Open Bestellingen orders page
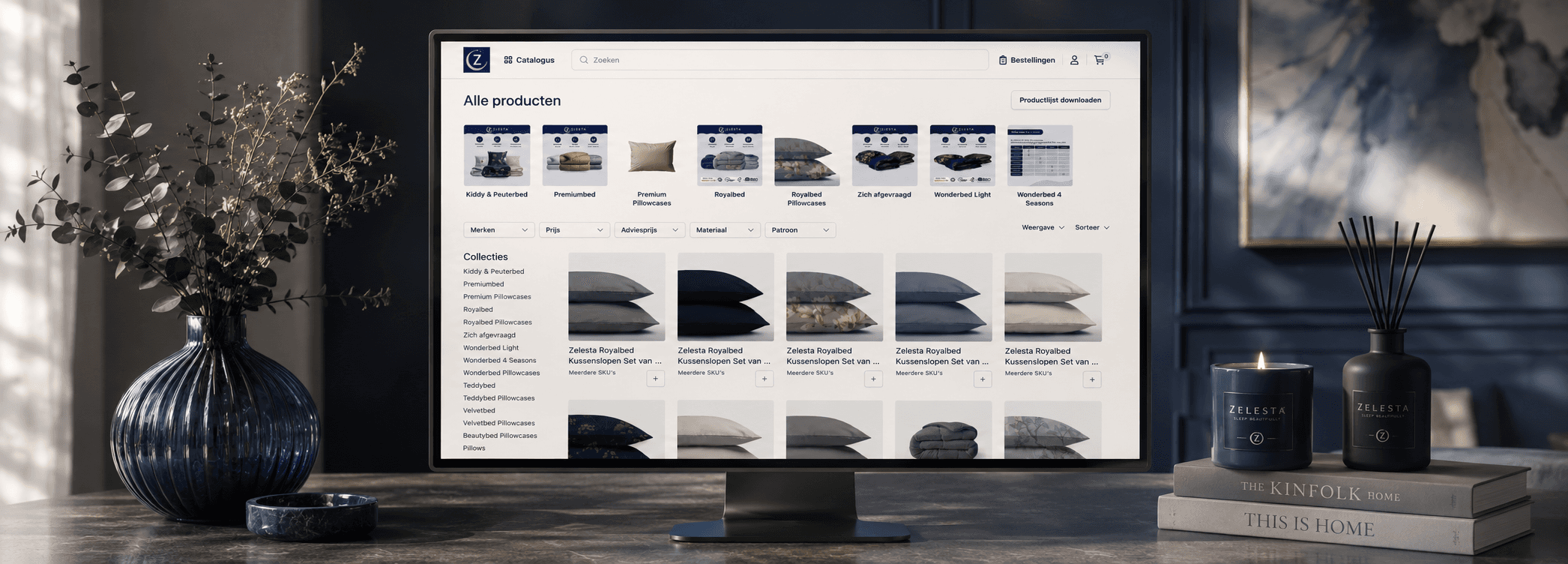The height and width of the screenshot is (564, 1568). 1027,60
